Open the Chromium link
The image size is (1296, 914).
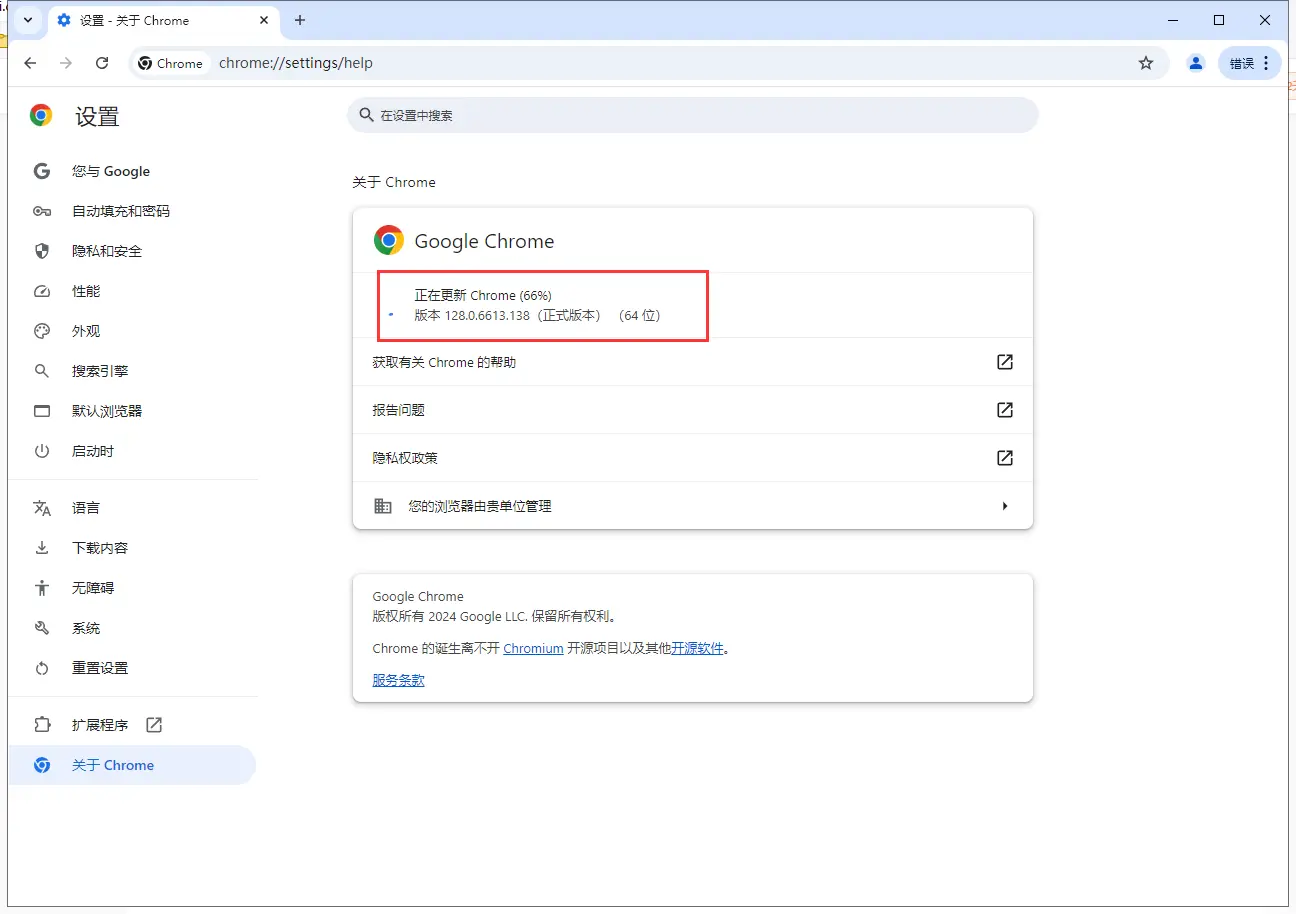click(x=533, y=648)
